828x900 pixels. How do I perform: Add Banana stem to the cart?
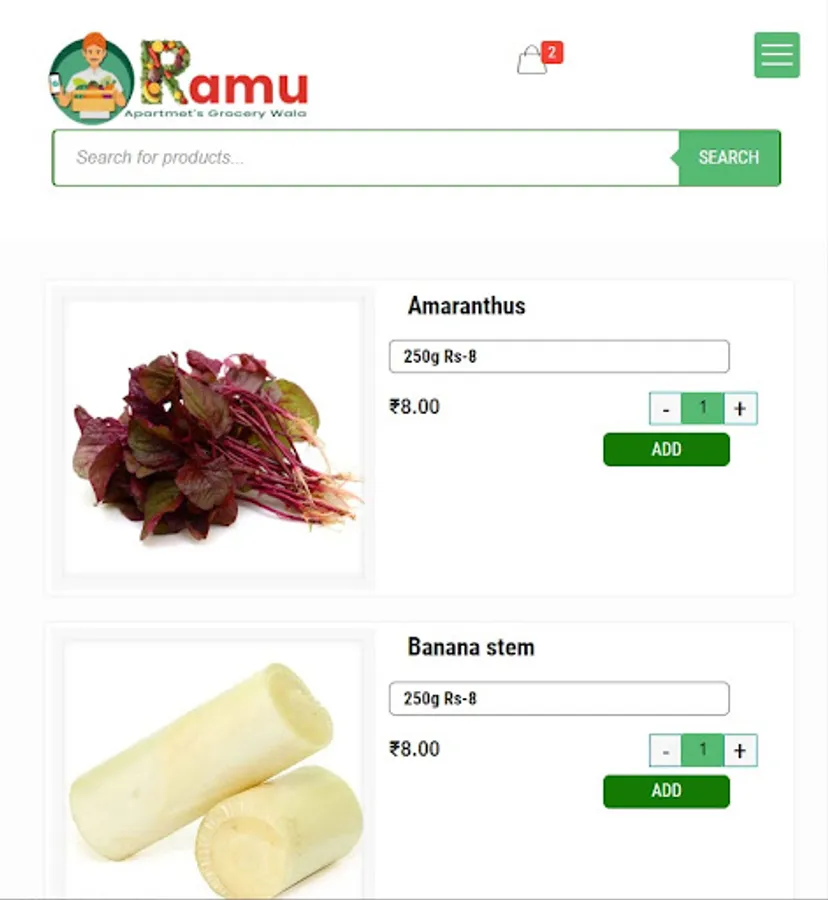(x=666, y=792)
